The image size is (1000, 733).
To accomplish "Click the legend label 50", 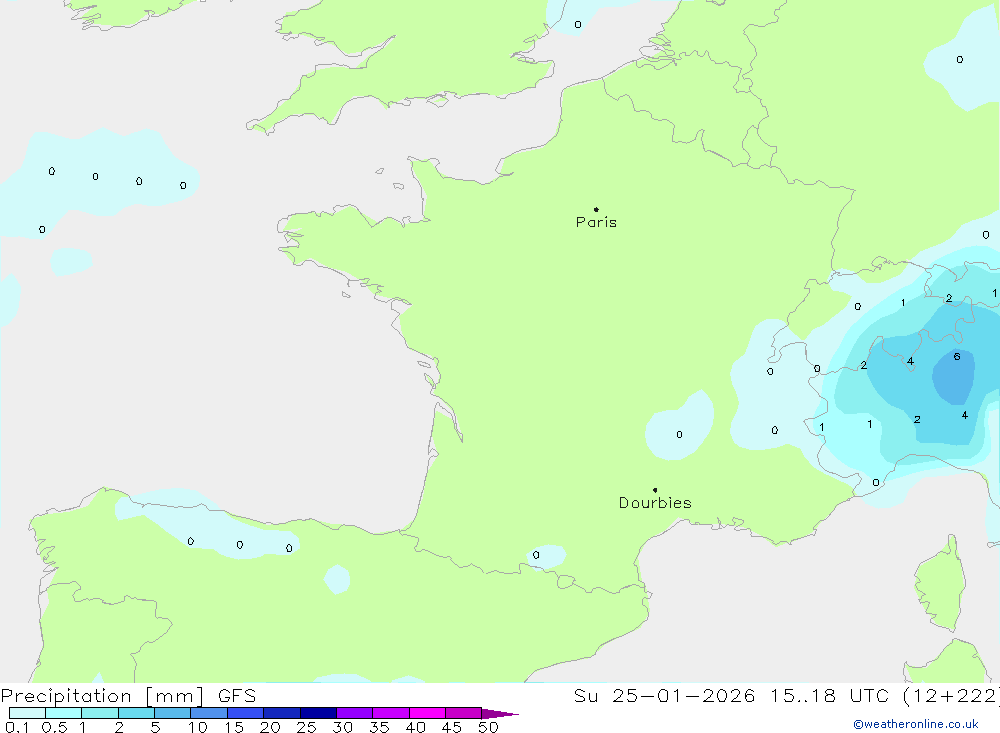I will point(488,727).
